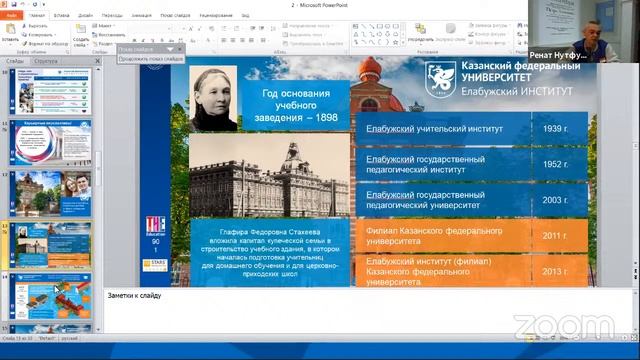This screenshot has width=640, height=360.
Task: Toggle the numbered list button
Action: (x=237, y=29)
